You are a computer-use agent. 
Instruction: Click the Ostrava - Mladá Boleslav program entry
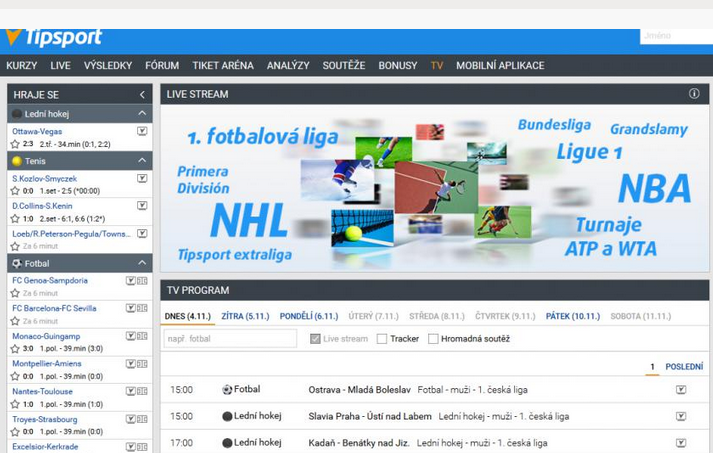[x=359, y=390]
